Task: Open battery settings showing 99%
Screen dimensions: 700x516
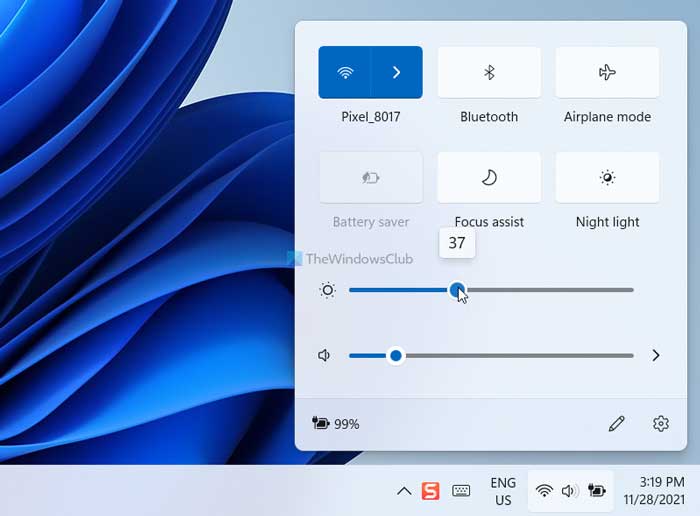Action: pyautogui.click(x=336, y=423)
